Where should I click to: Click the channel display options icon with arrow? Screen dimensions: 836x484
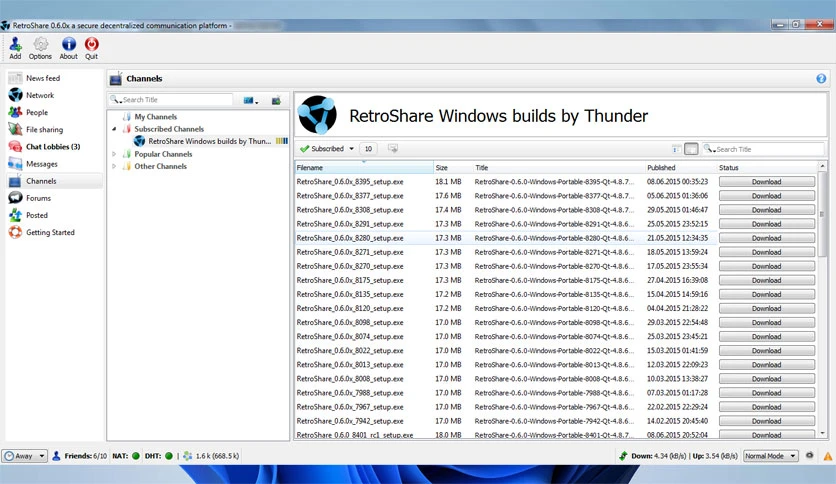click(251, 100)
